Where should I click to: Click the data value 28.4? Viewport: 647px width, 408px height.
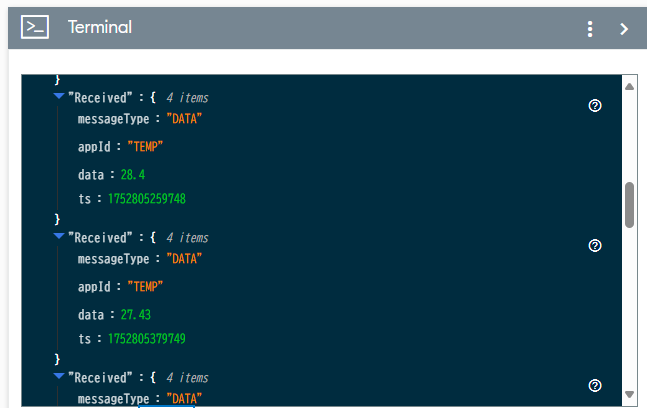[x=133, y=175]
